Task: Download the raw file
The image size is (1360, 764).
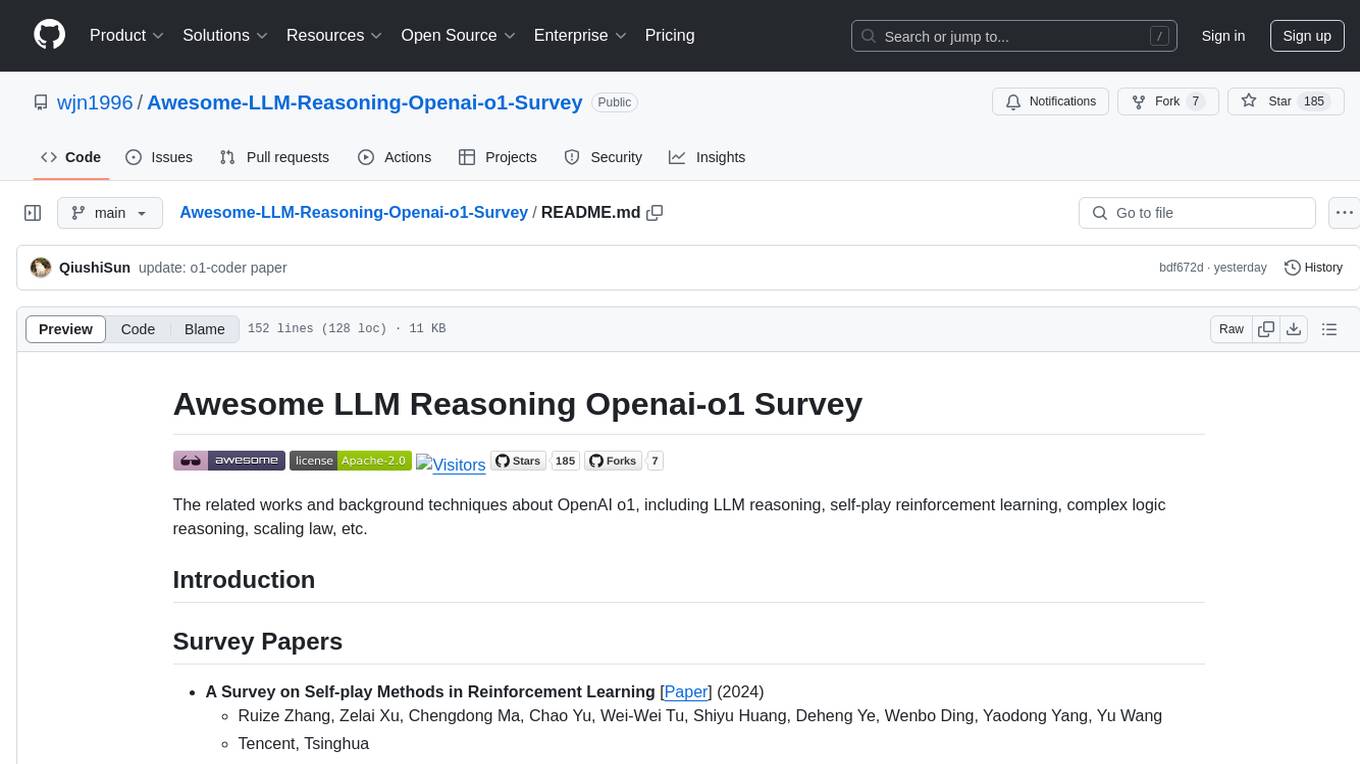Action: point(1293,329)
